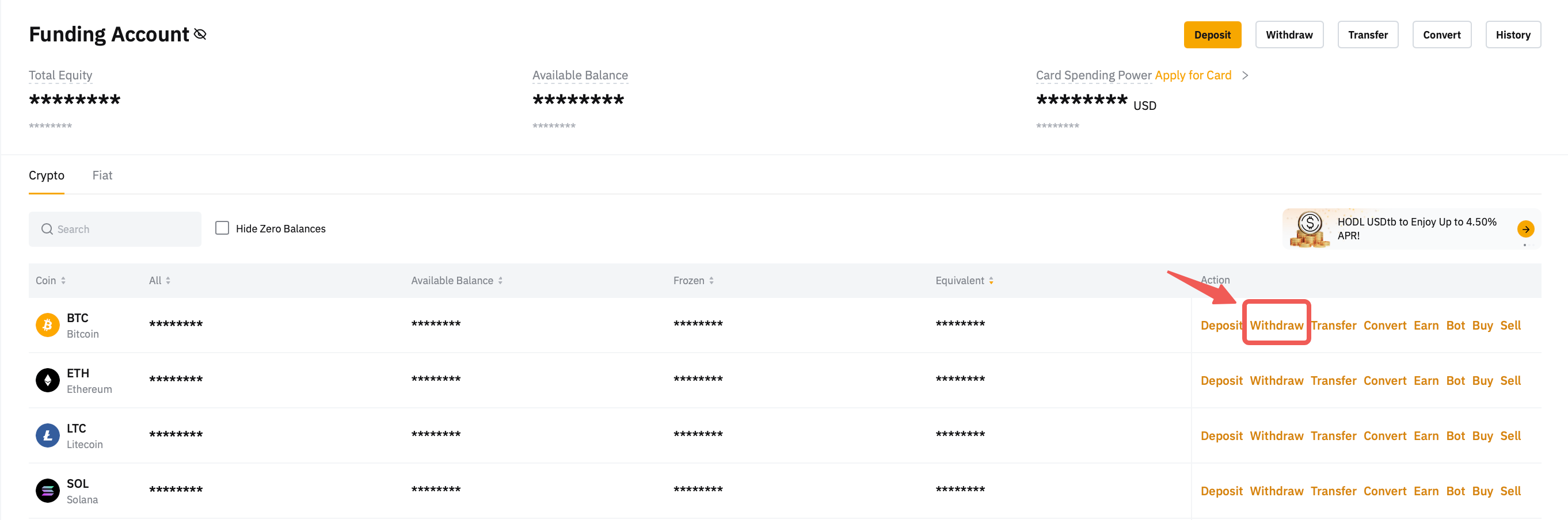Open Apply for Card link
Screen dimensions: 1568x520
click(x=1193, y=75)
